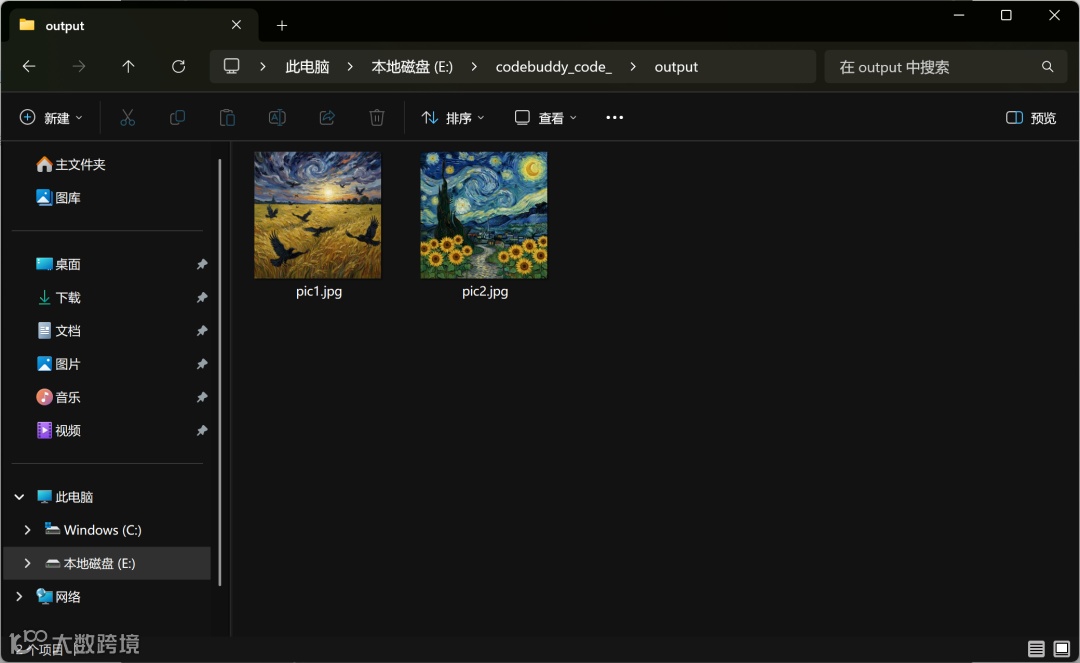Screen dimensions: 1080x663
Task: Refresh the output folder view
Action: [178, 67]
